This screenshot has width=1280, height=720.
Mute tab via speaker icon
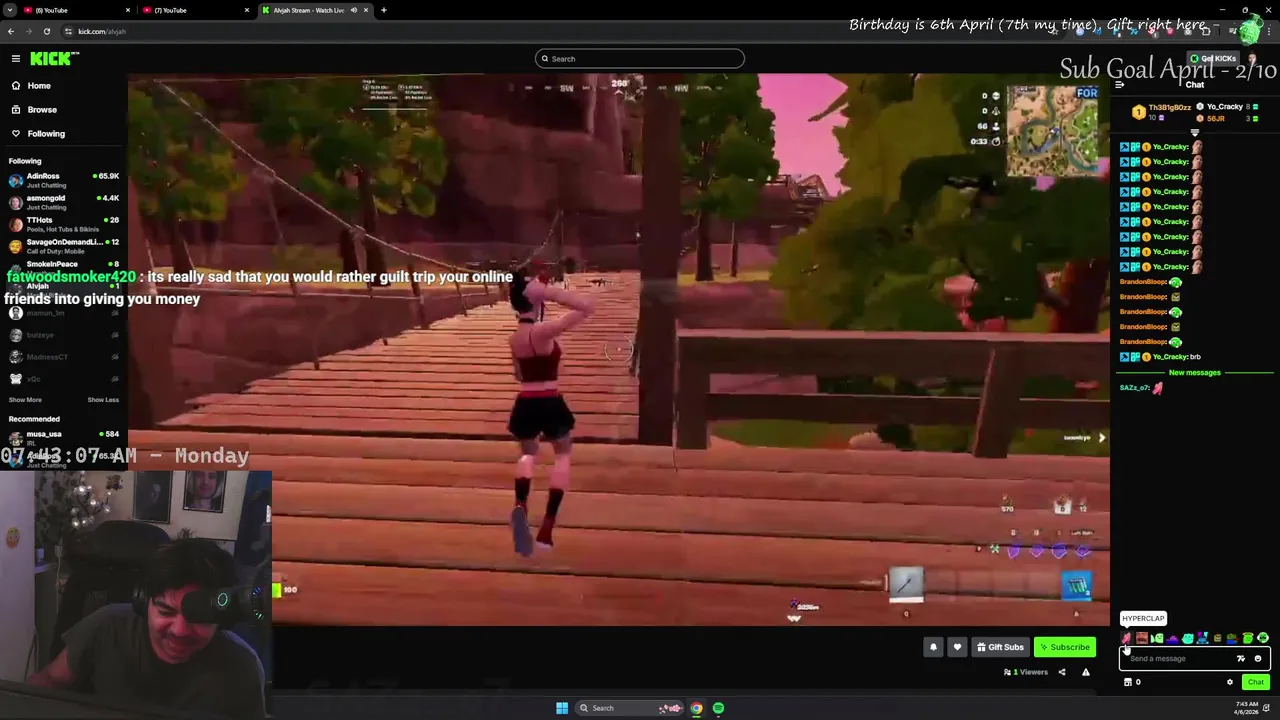point(353,10)
